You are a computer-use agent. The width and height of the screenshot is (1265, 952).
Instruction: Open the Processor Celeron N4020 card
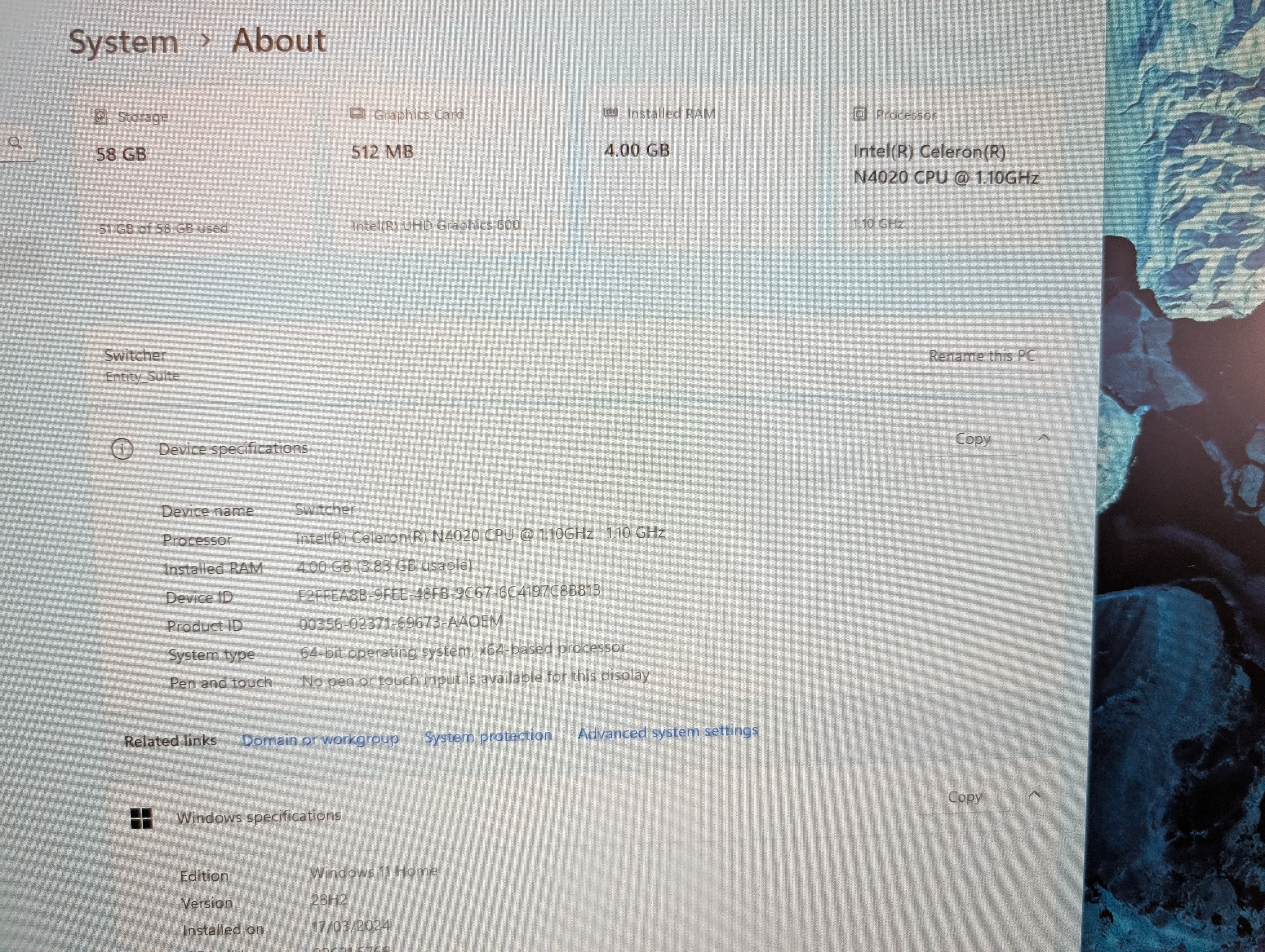(947, 168)
